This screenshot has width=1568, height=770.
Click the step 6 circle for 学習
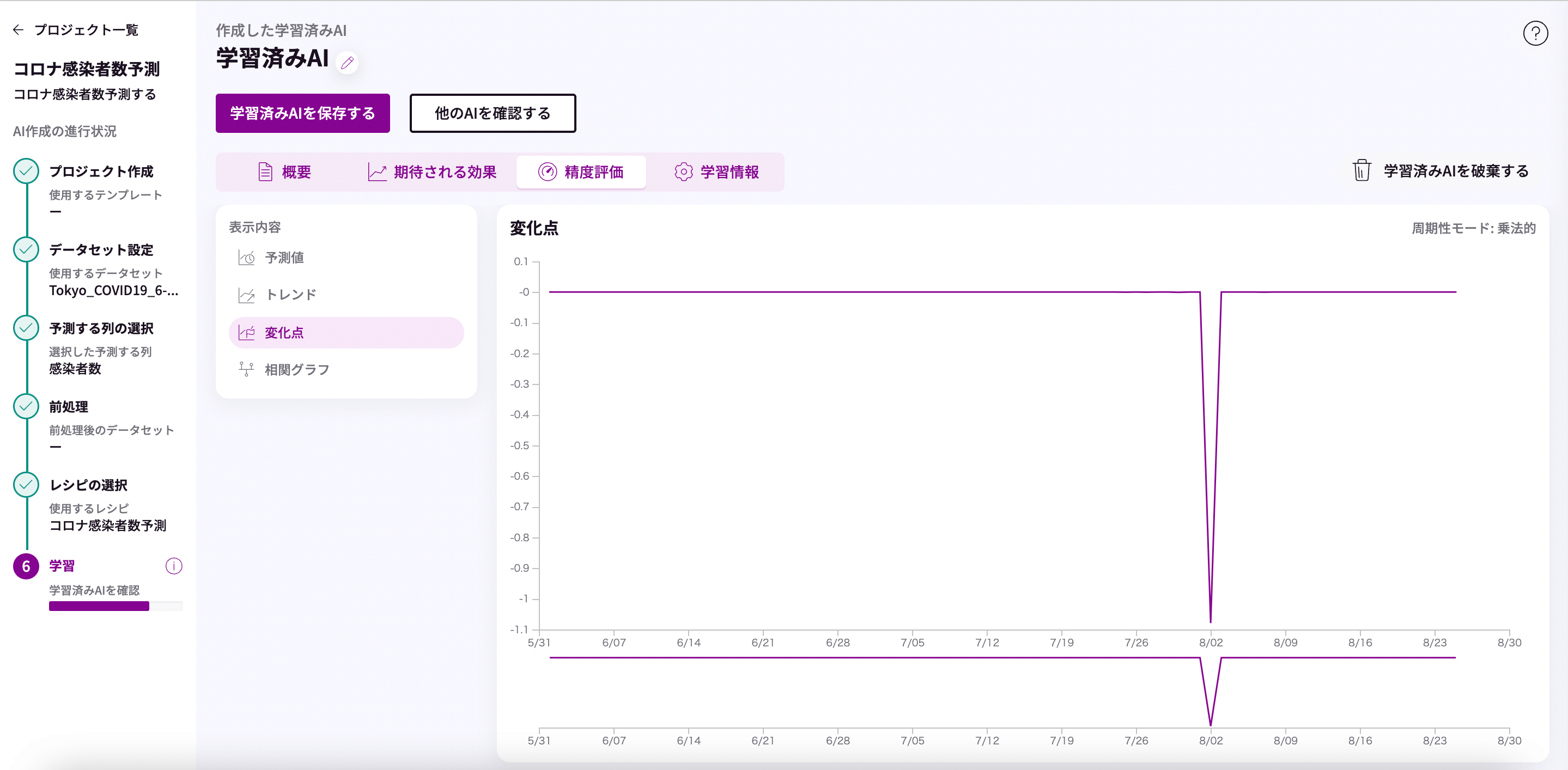pos(26,566)
